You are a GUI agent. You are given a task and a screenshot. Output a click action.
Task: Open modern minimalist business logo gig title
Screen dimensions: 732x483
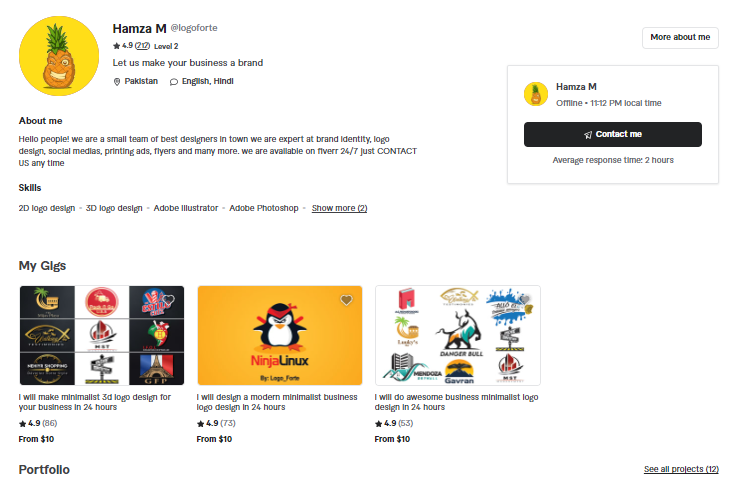[277, 402]
